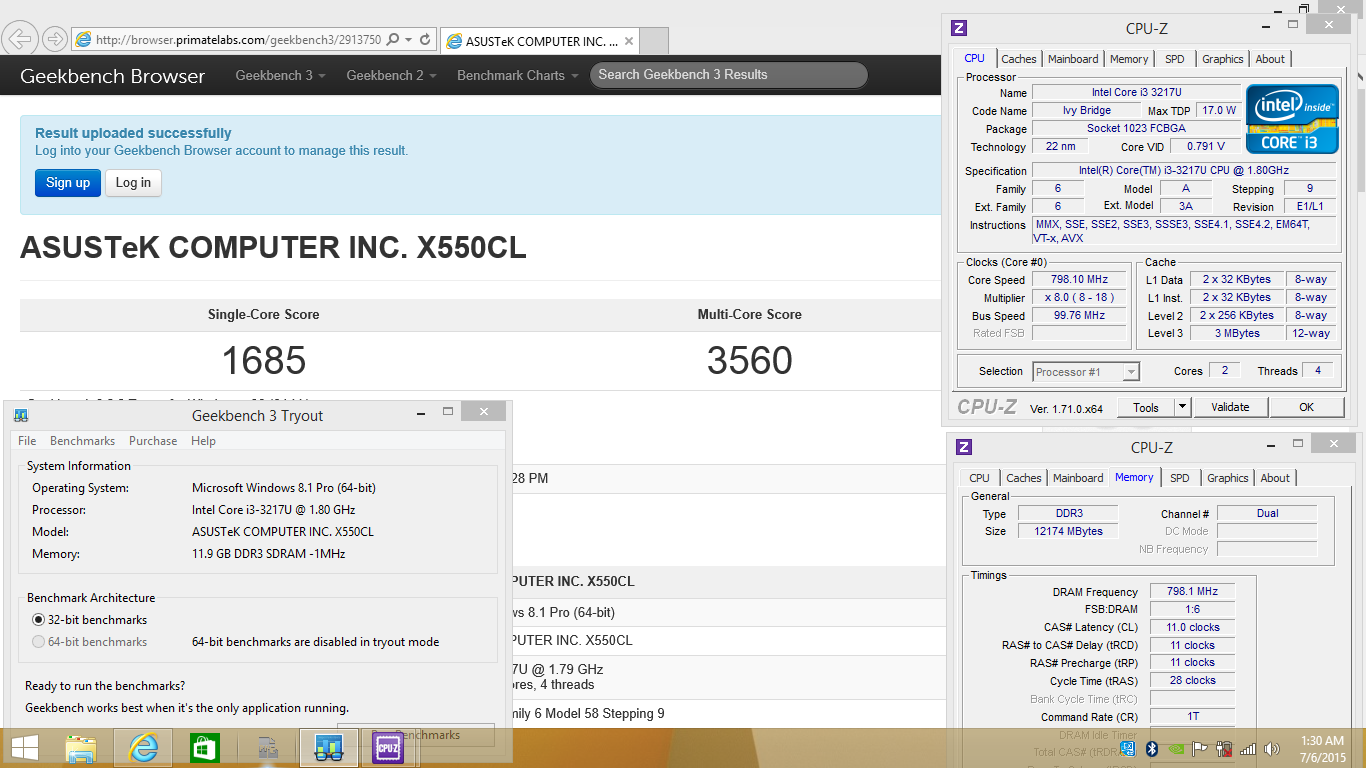Click the browser URL address field

238,40
